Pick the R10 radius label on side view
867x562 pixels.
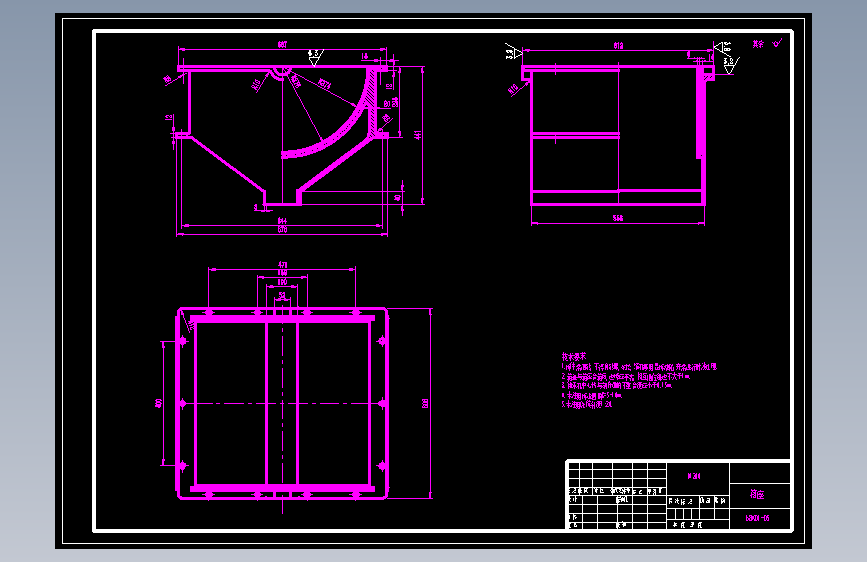click(x=513, y=89)
